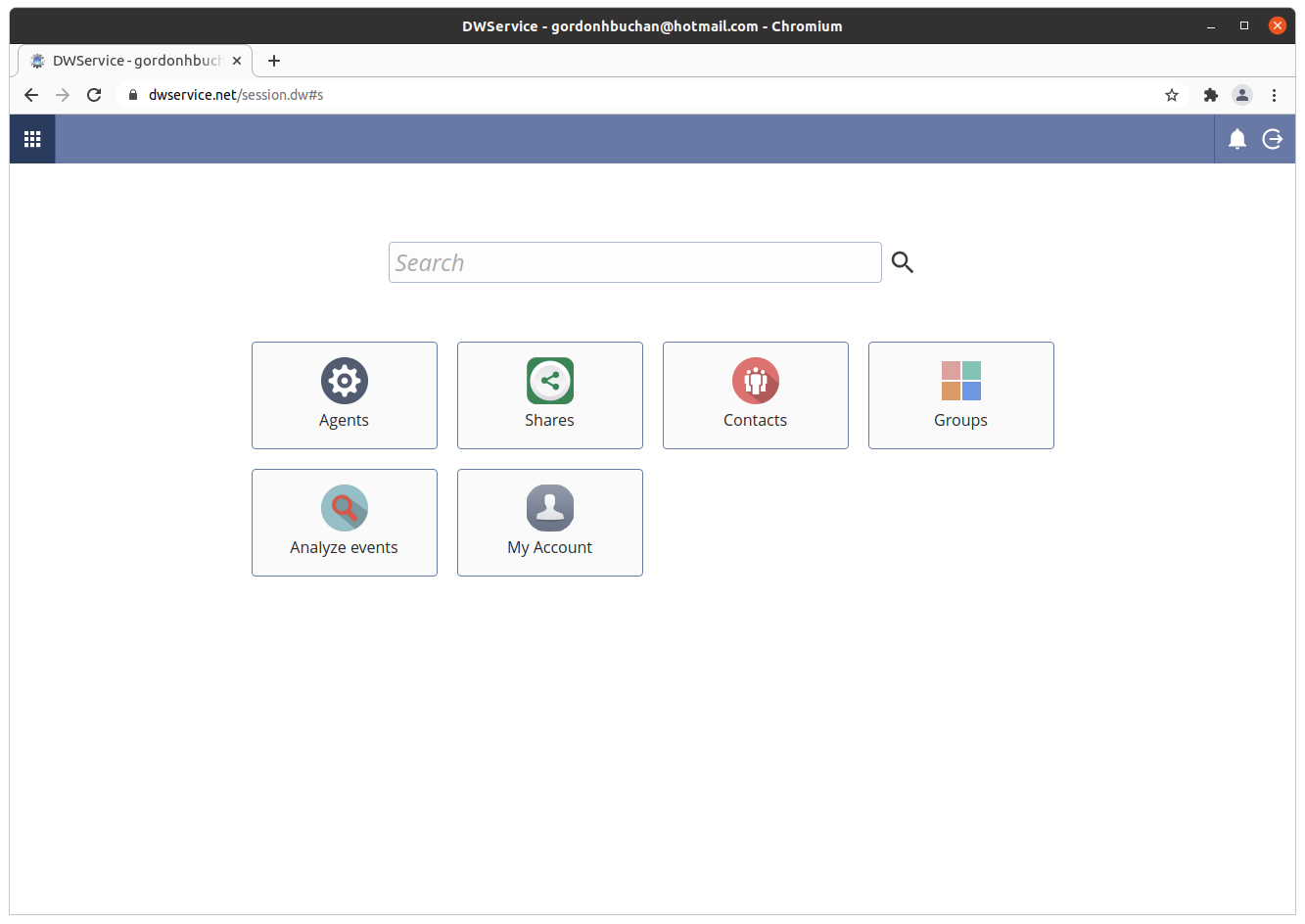Click the apps grid menu icon

(32, 139)
